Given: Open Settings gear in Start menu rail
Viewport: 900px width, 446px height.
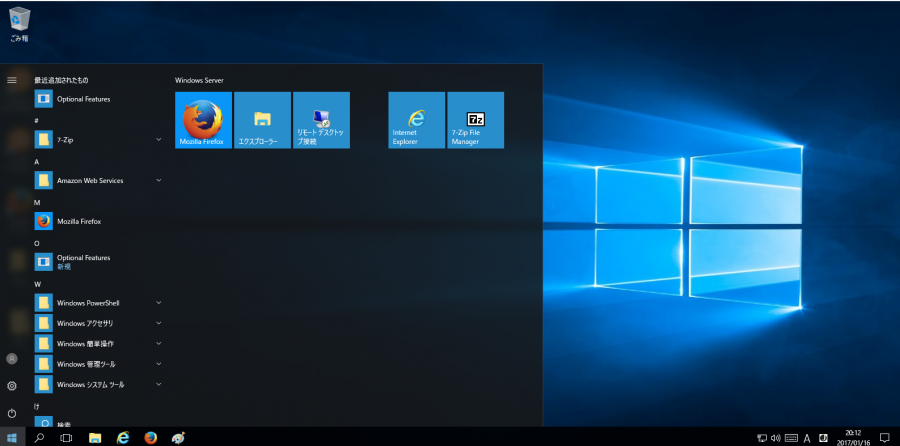Looking at the screenshot, I should click(11, 386).
